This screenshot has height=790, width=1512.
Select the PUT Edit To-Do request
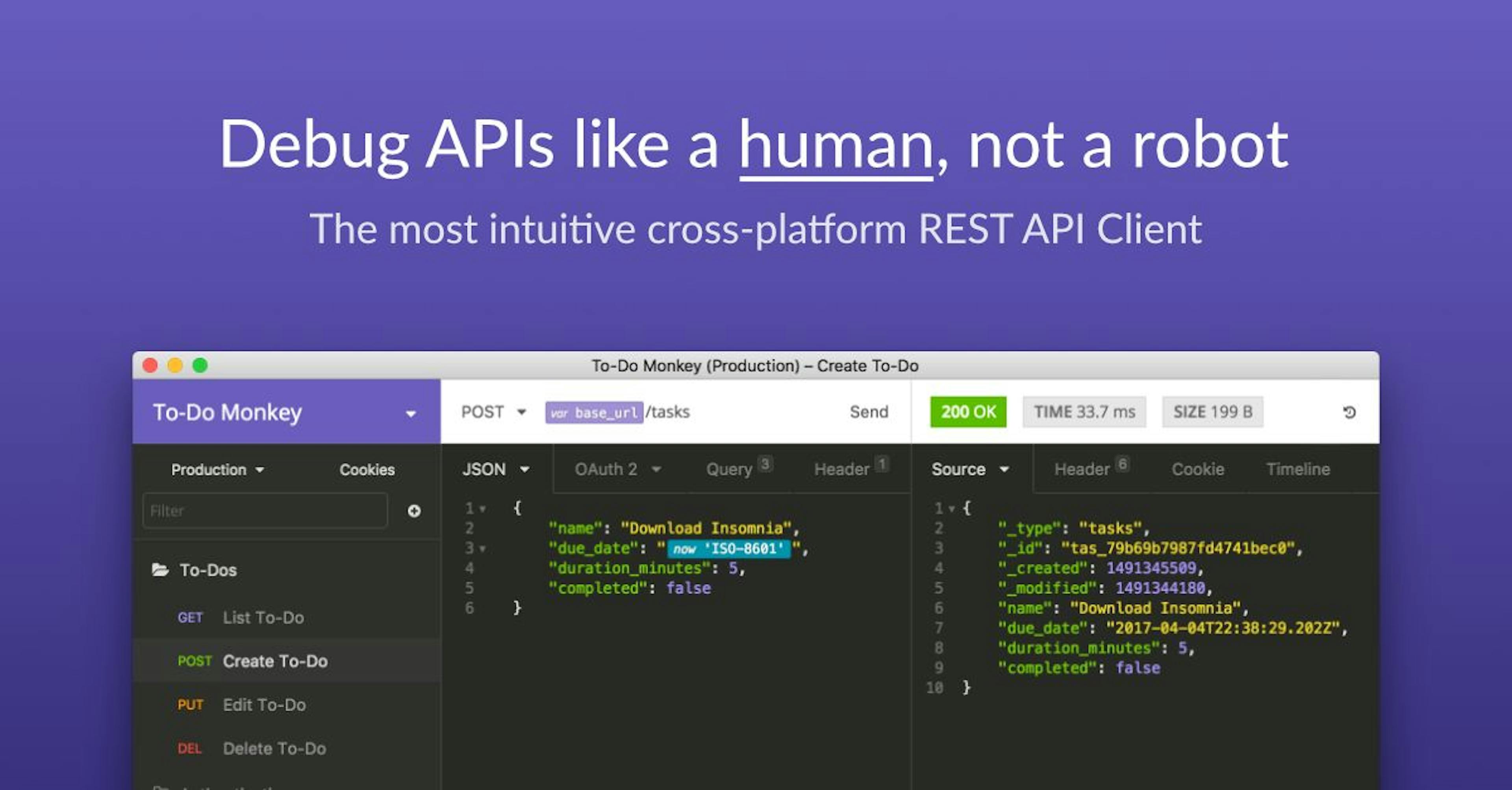click(x=265, y=704)
